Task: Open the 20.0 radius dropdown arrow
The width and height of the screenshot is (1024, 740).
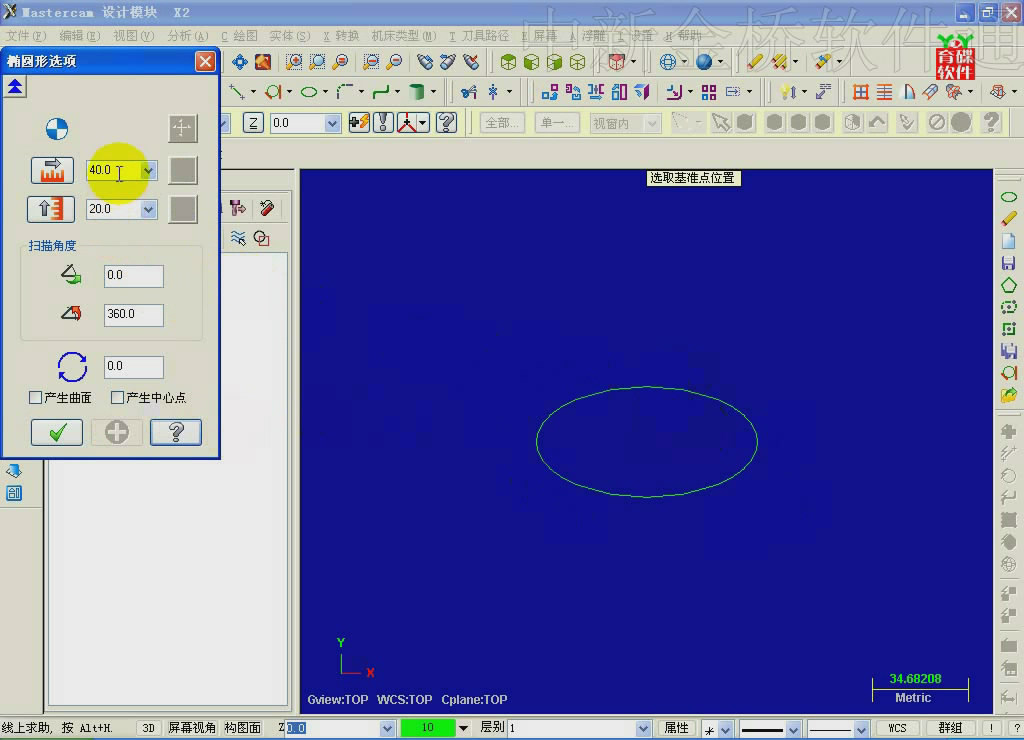Action: 149,210
